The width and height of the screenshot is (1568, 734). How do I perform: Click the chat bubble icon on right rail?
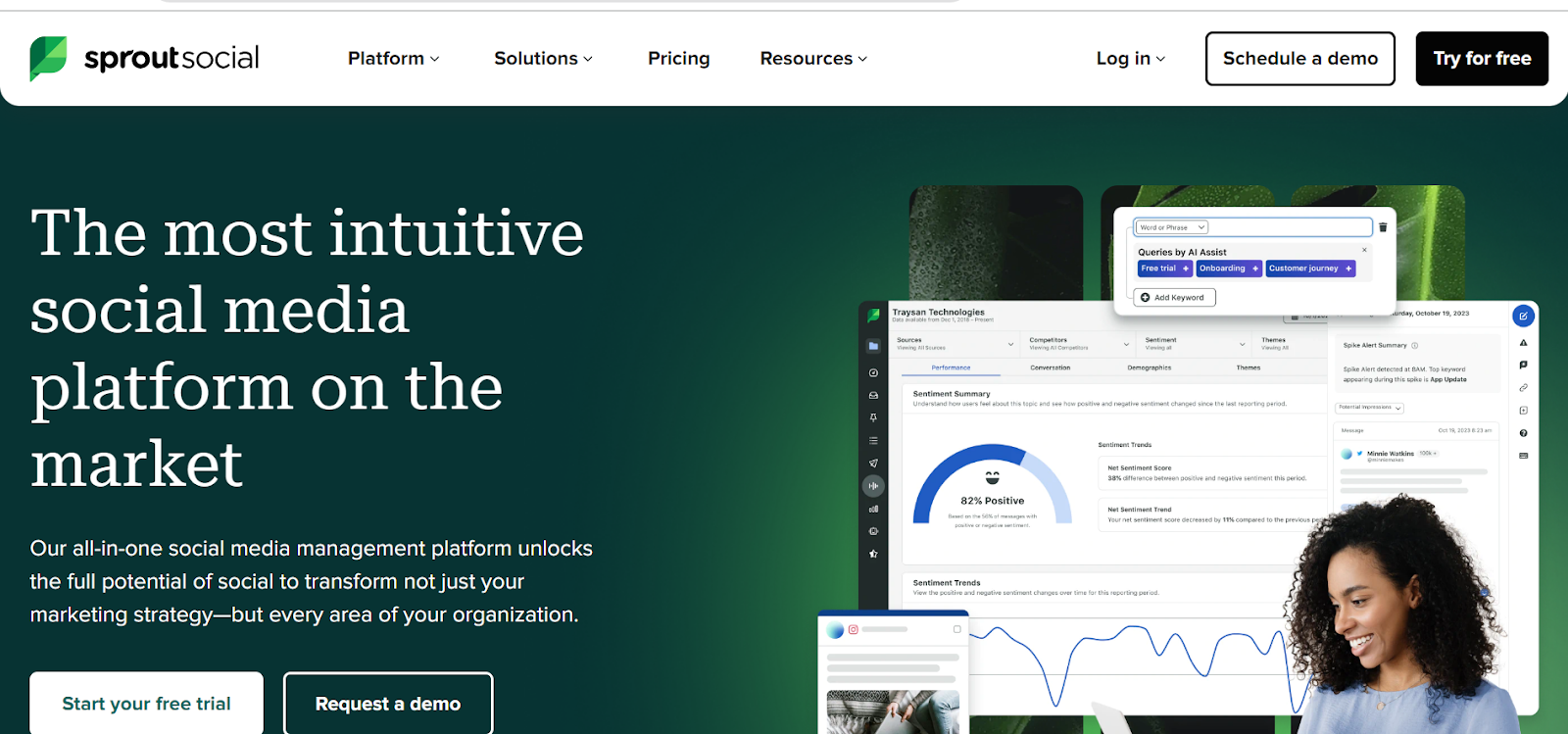point(1523,365)
